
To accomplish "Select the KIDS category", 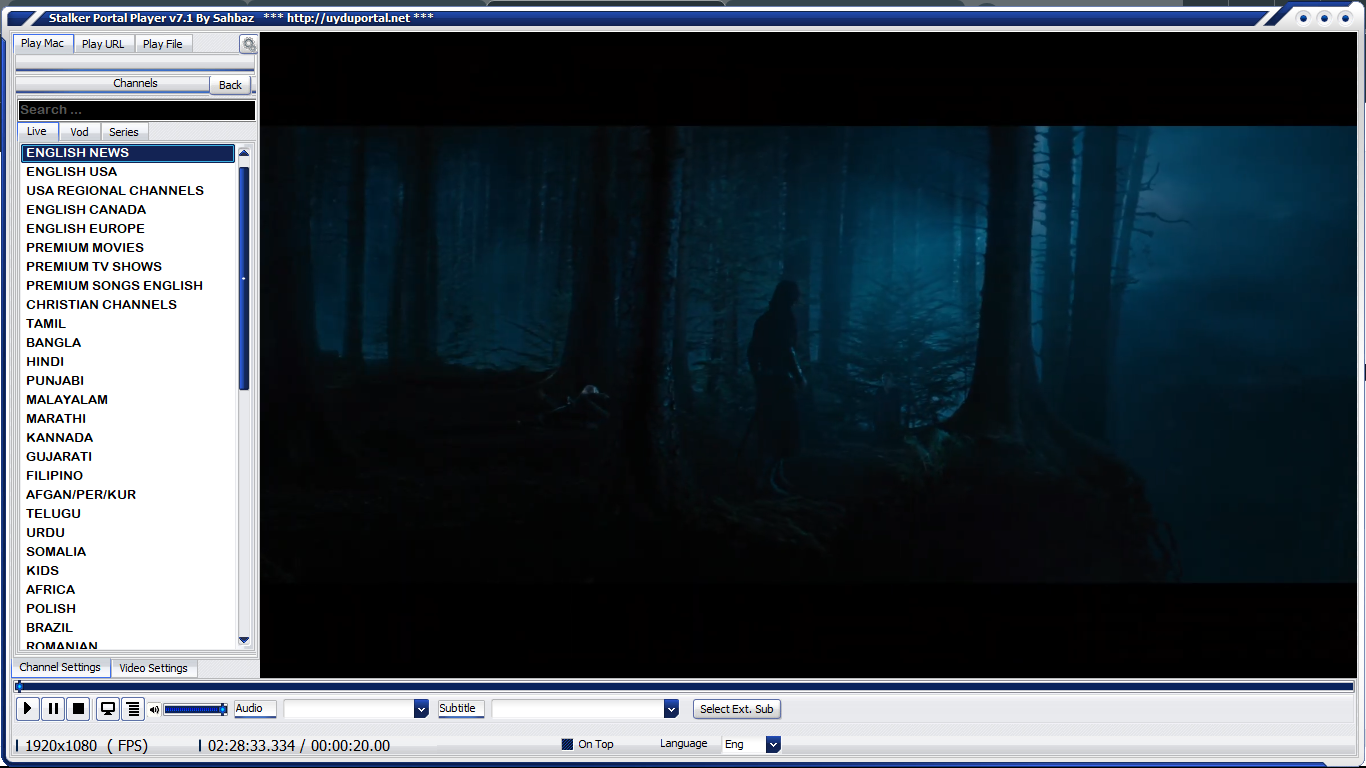I will point(128,571).
